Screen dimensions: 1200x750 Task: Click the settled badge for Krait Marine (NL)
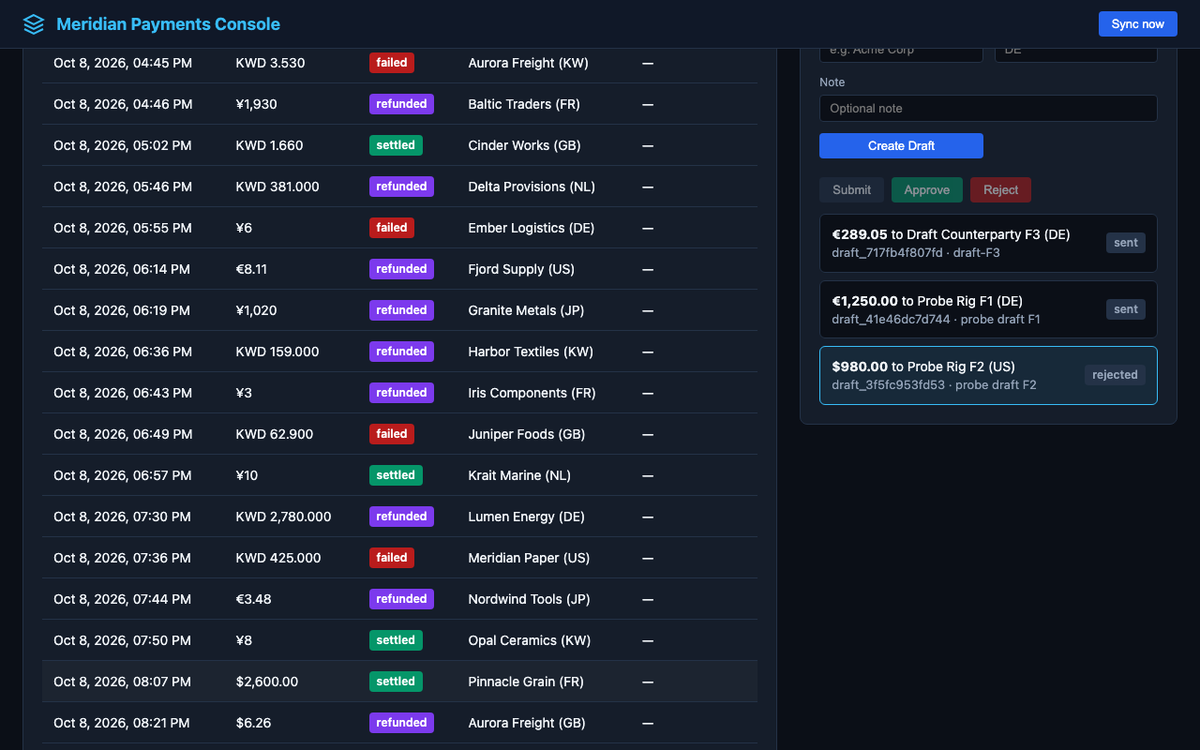click(x=396, y=475)
